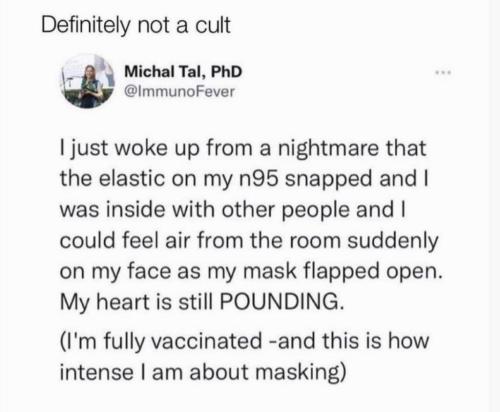Click the "PhD" suffix in the name

pyautogui.click(x=227, y=71)
